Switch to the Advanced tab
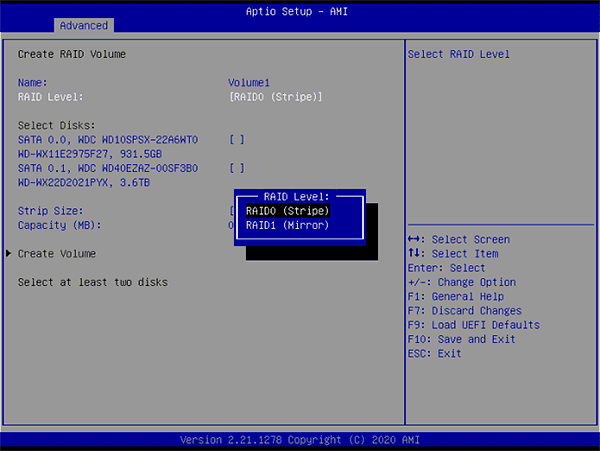 click(x=83, y=25)
